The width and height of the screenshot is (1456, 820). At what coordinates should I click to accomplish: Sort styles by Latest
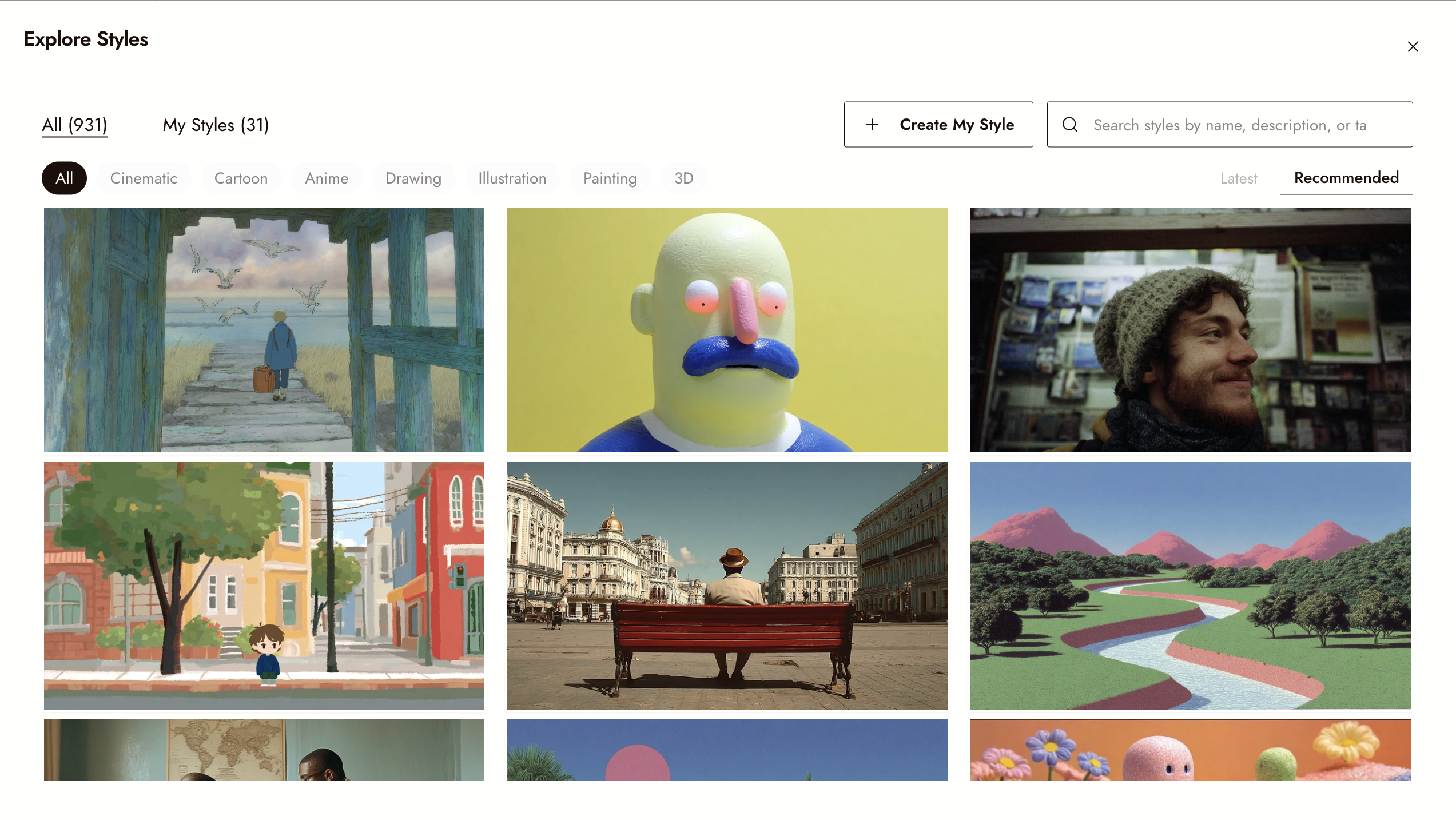click(x=1239, y=178)
